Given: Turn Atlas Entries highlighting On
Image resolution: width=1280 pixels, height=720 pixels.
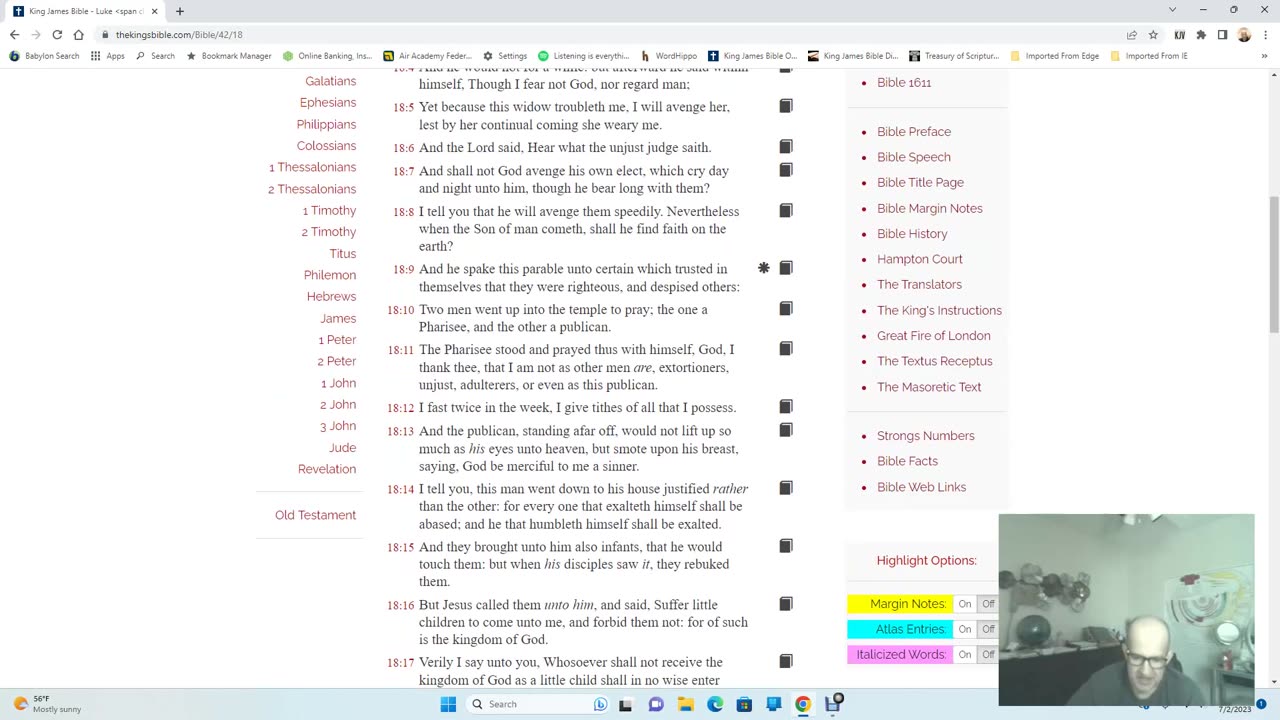Looking at the screenshot, I should point(964,629).
